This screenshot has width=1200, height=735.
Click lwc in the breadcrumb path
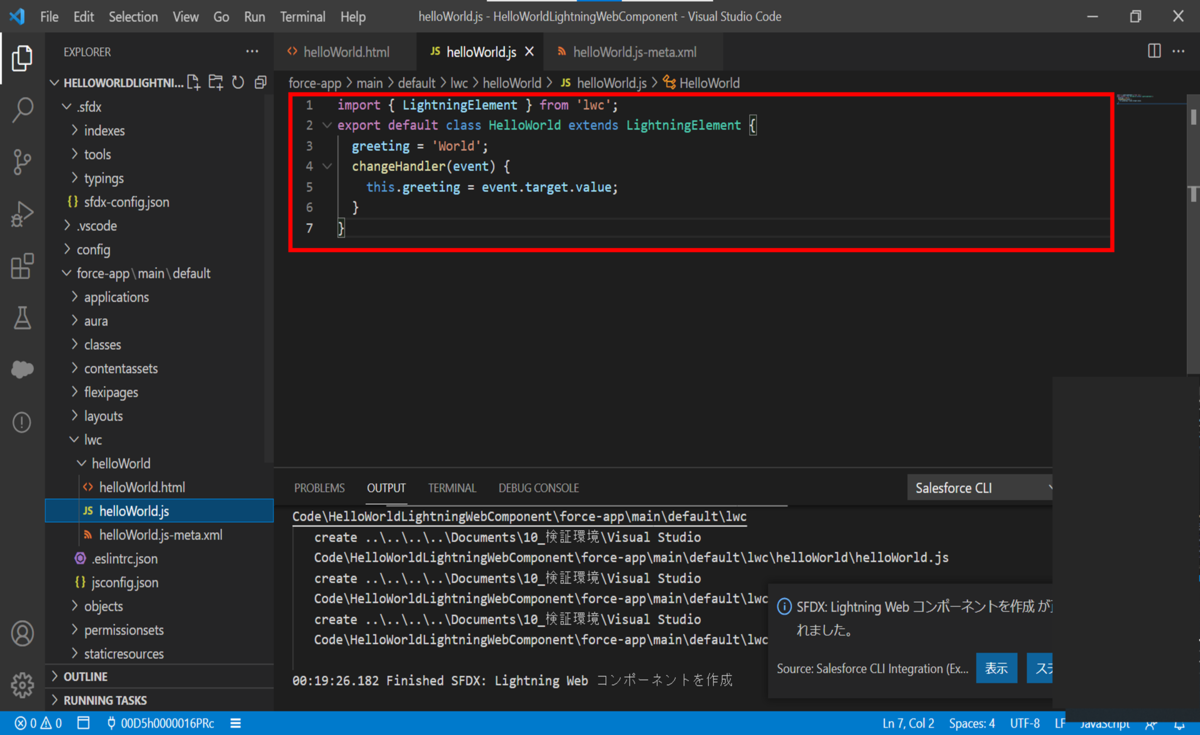459,83
